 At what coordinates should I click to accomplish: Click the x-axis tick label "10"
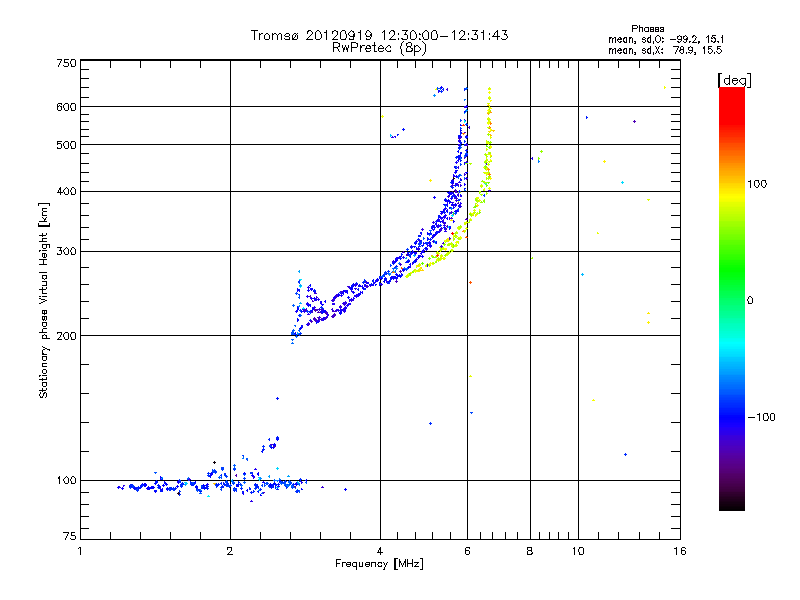[578, 551]
